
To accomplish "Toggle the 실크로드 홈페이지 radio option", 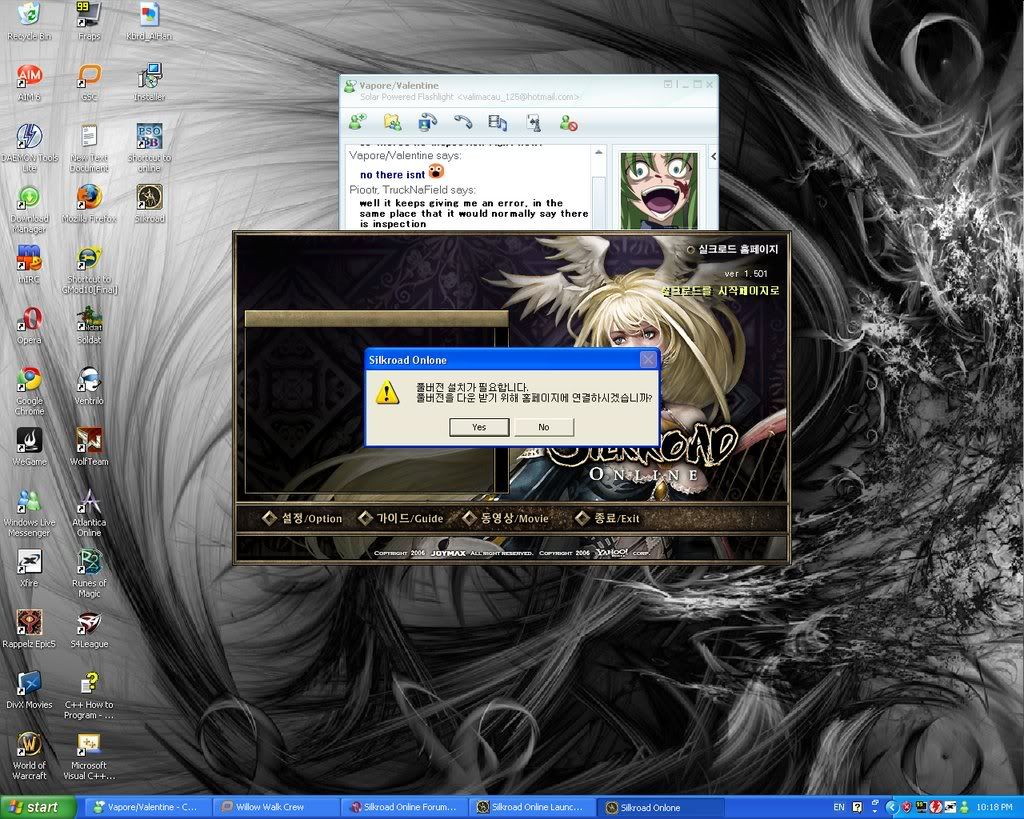I will point(691,249).
